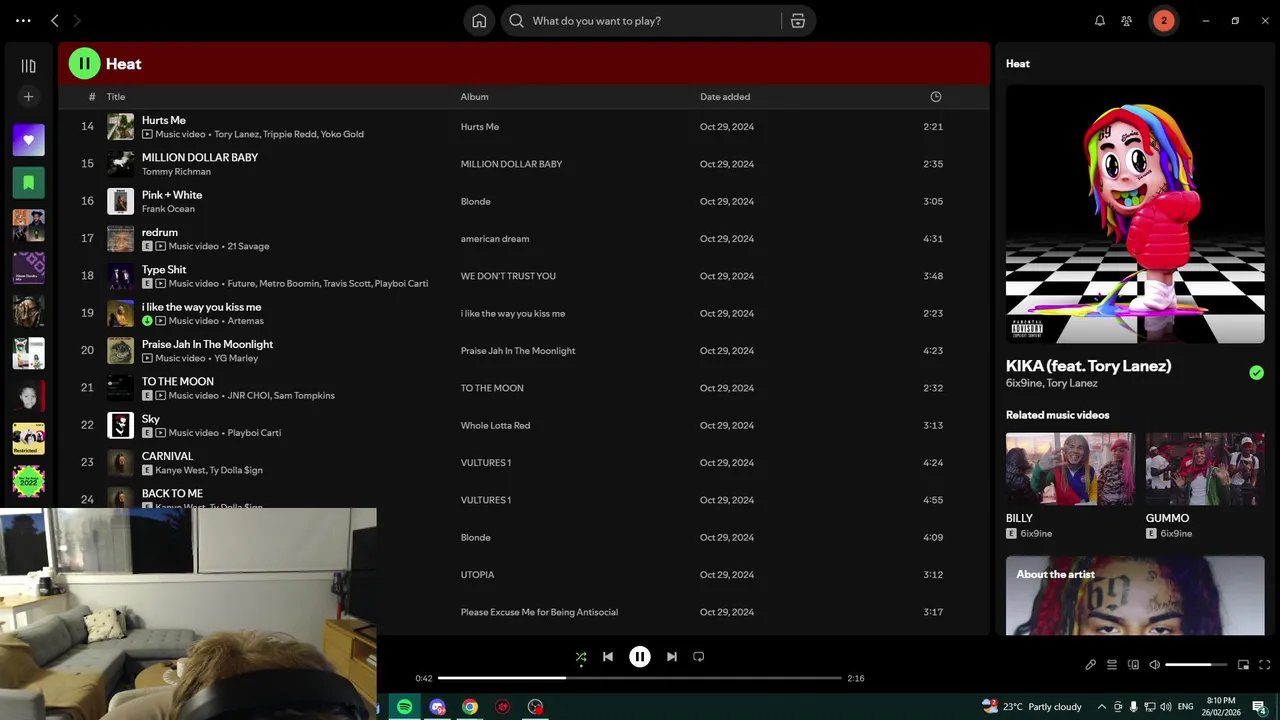Open the user profile avatar
Screen dimensions: 1280x720
(x=1163, y=21)
